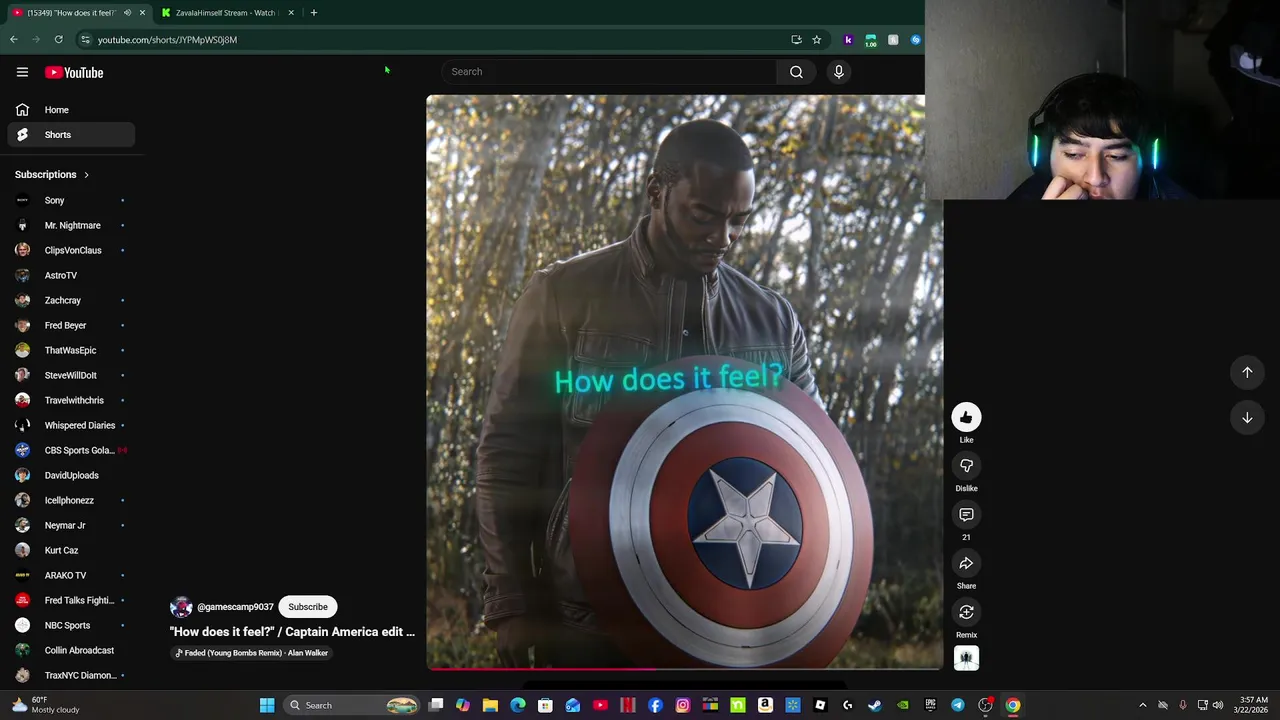Click the install app icon in address bar
The height and width of the screenshot is (720, 1280).
point(796,40)
